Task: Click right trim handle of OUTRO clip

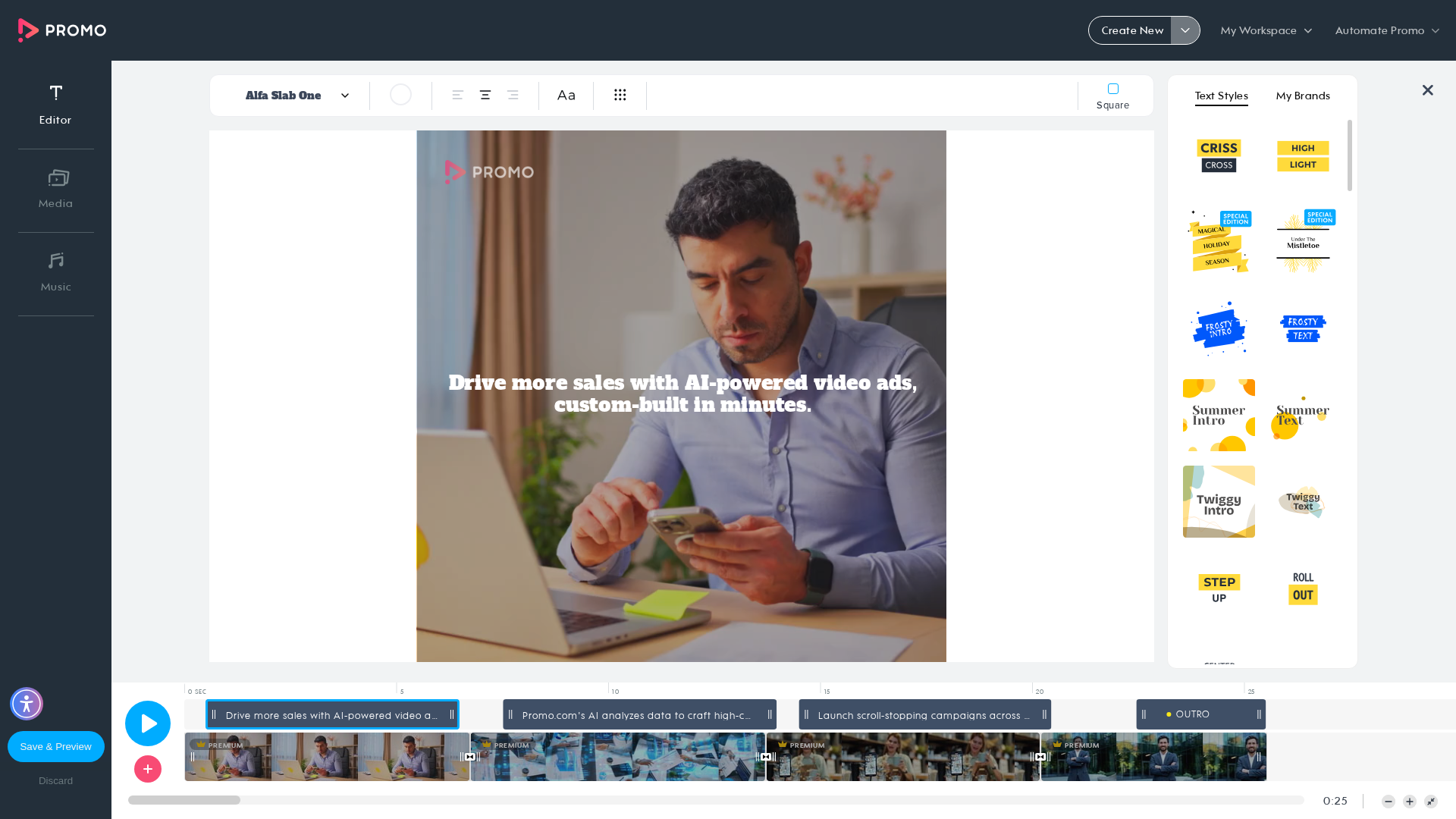Action: (1259, 714)
